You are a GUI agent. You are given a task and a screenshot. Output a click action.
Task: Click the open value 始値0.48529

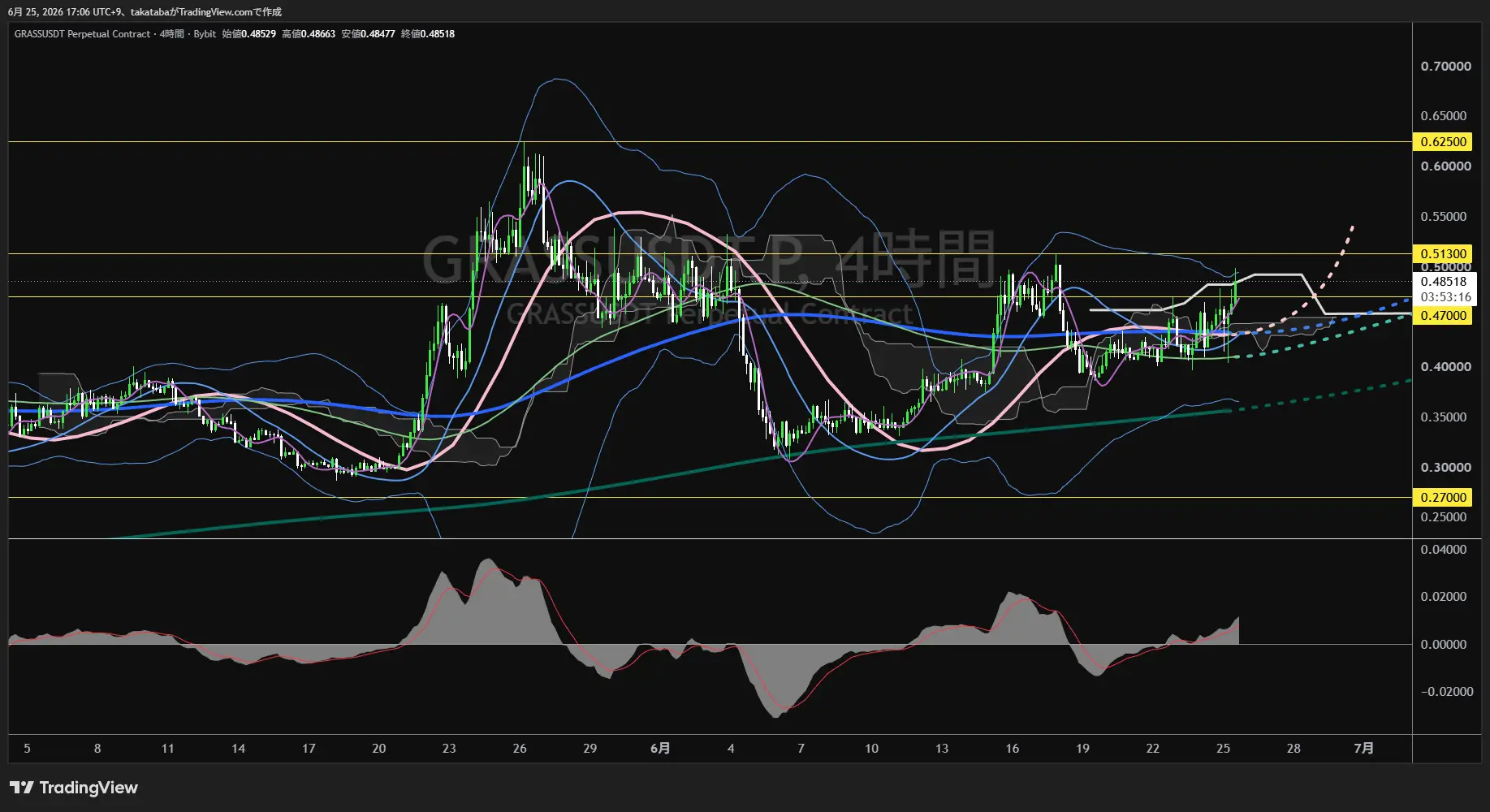tap(248, 34)
